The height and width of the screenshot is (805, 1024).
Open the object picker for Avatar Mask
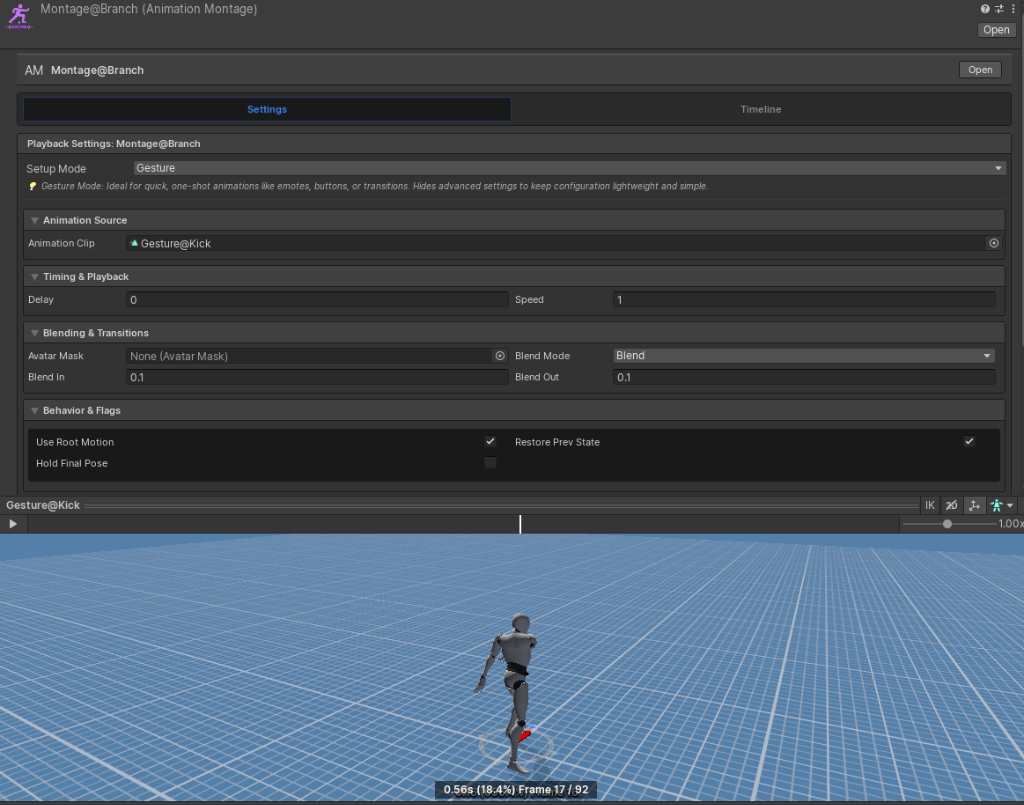(500, 356)
